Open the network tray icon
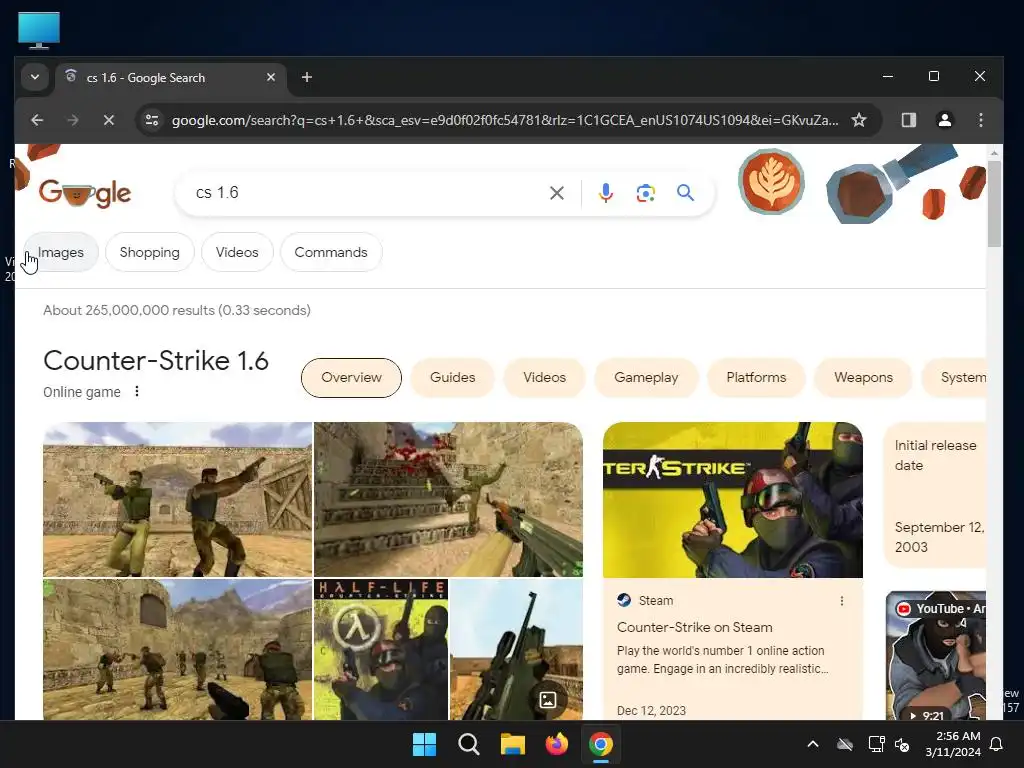The height and width of the screenshot is (768, 1024). 876,744
